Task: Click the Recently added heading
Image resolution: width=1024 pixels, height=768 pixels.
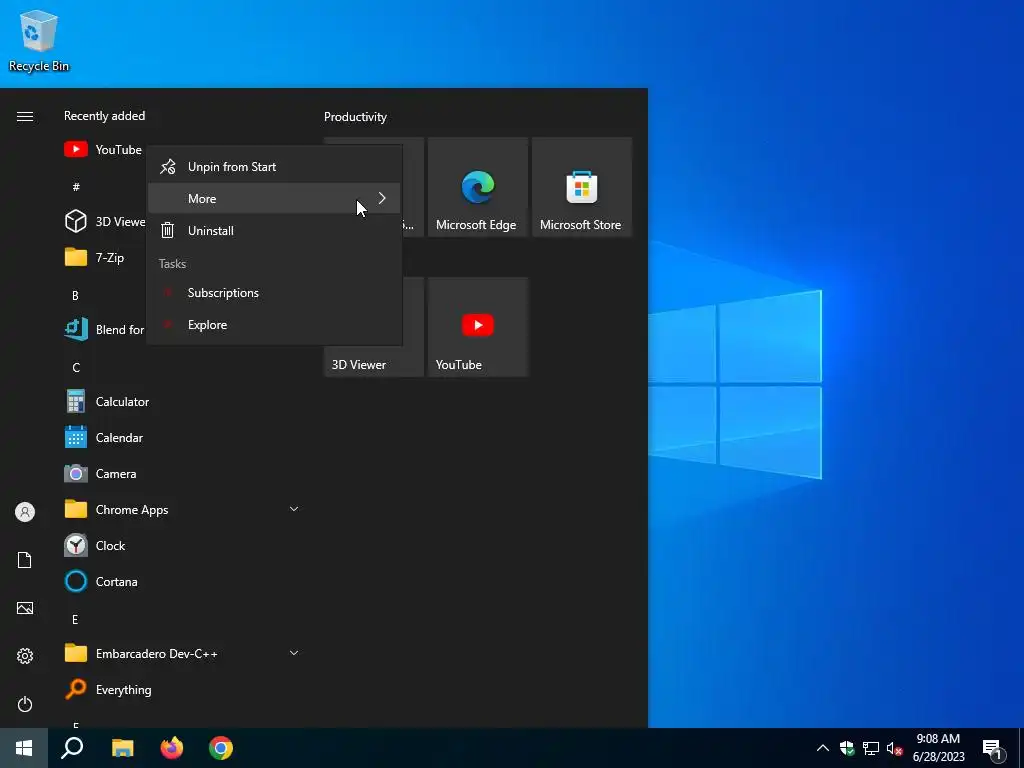Action: click(104, 116)
